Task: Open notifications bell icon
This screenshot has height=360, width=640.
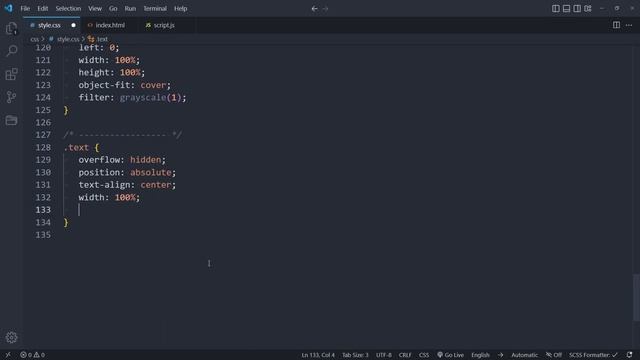Action: click(629, 355)
